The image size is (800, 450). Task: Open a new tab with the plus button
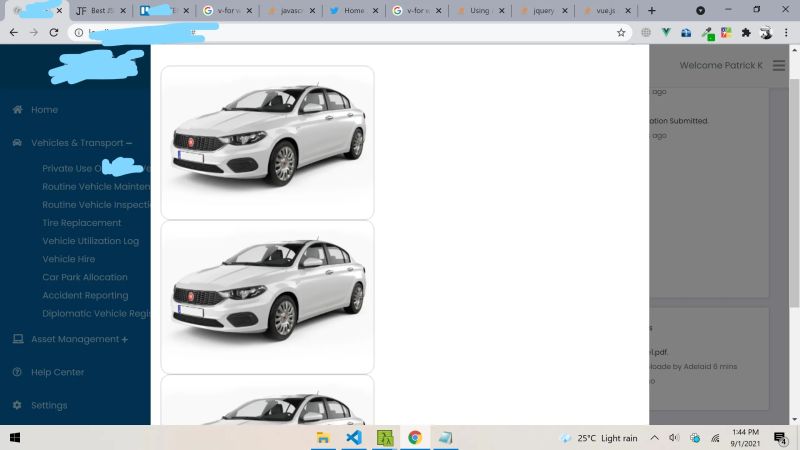[652, 11]
